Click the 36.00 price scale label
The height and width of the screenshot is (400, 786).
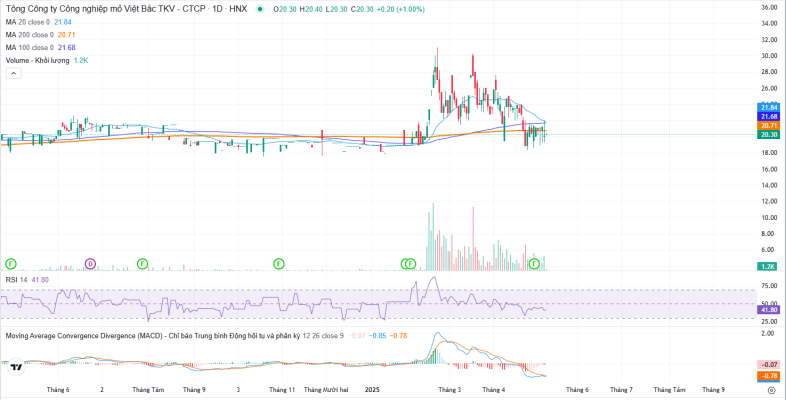pos(768,8)
